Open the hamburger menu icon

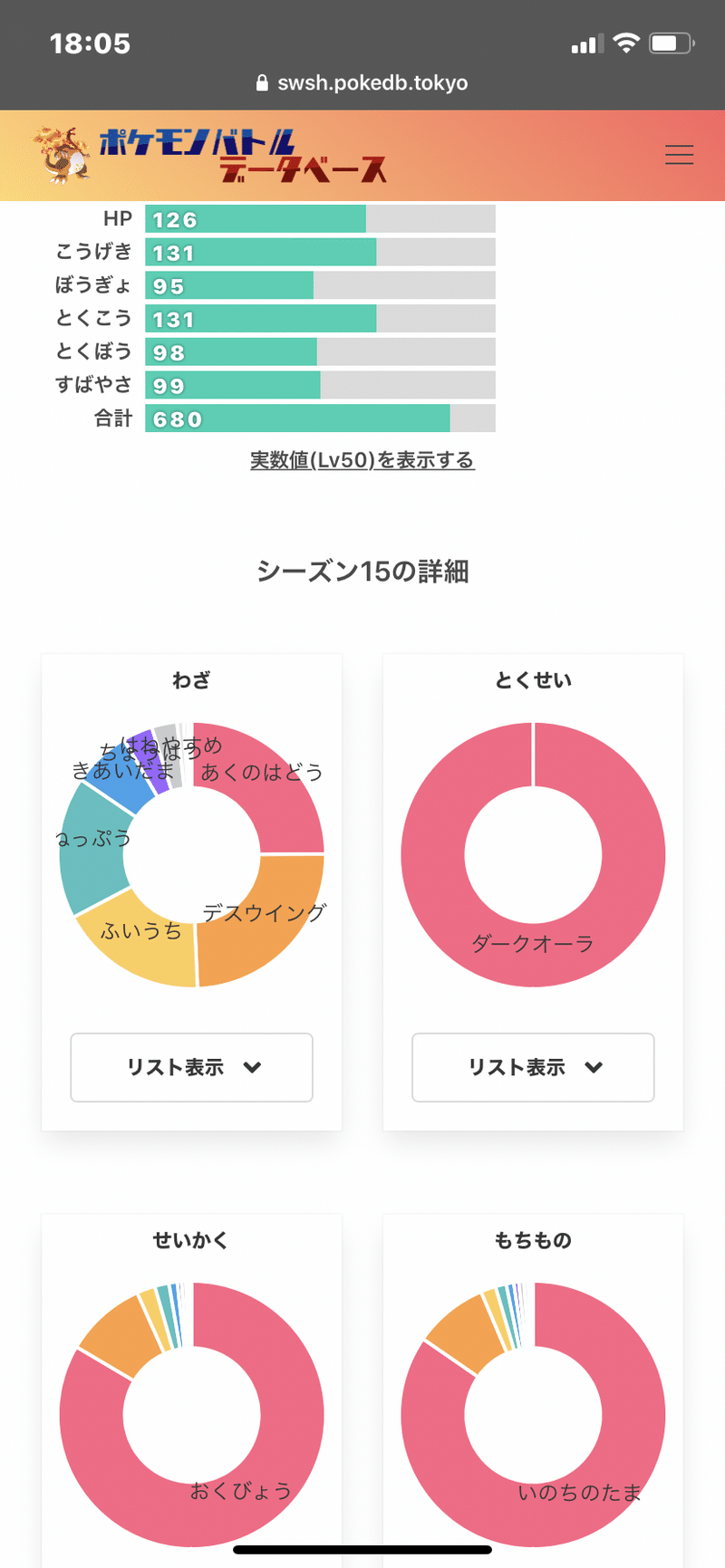[679, 155]
